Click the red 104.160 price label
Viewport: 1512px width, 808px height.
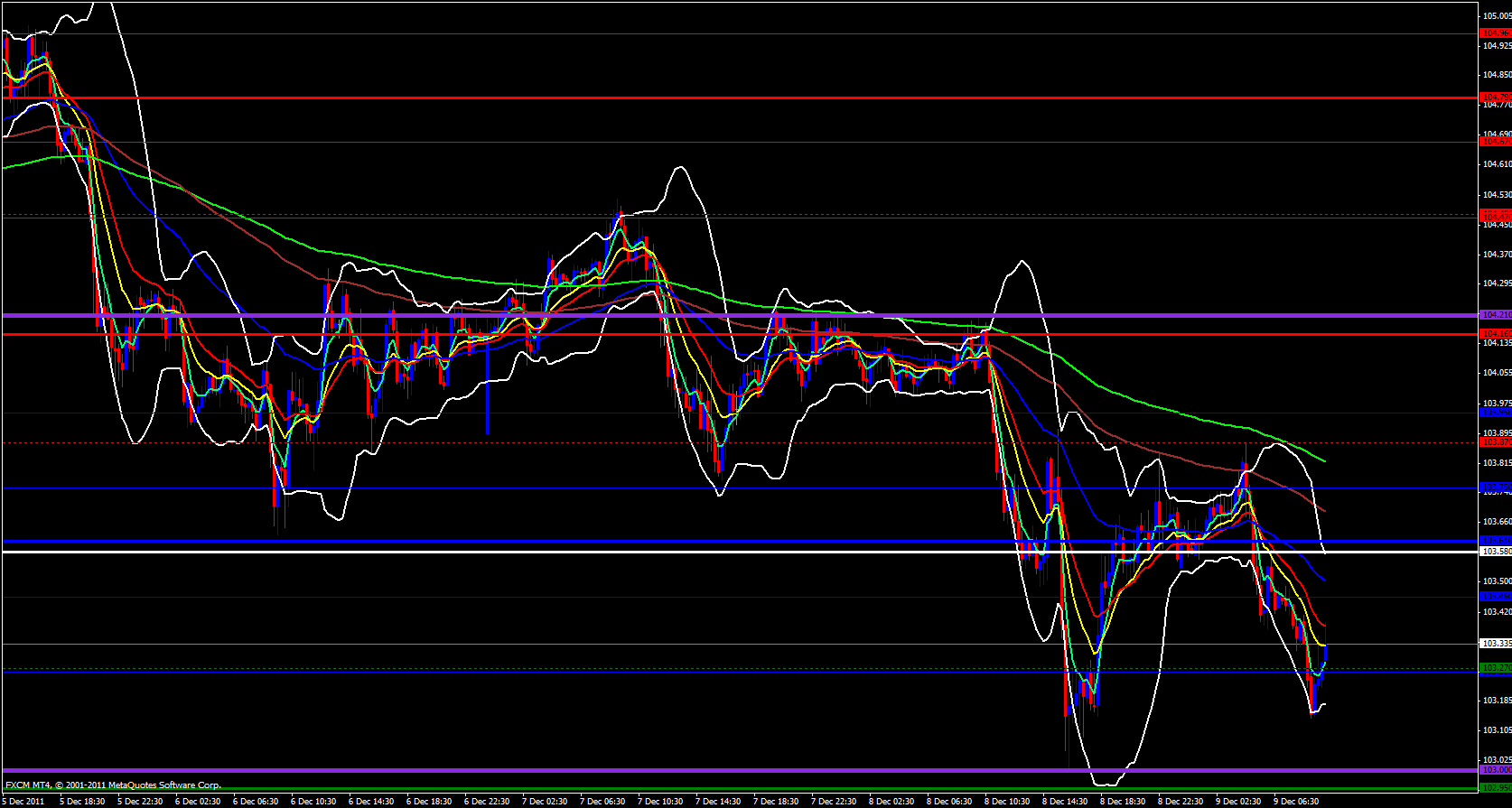tap(1496, 334)
